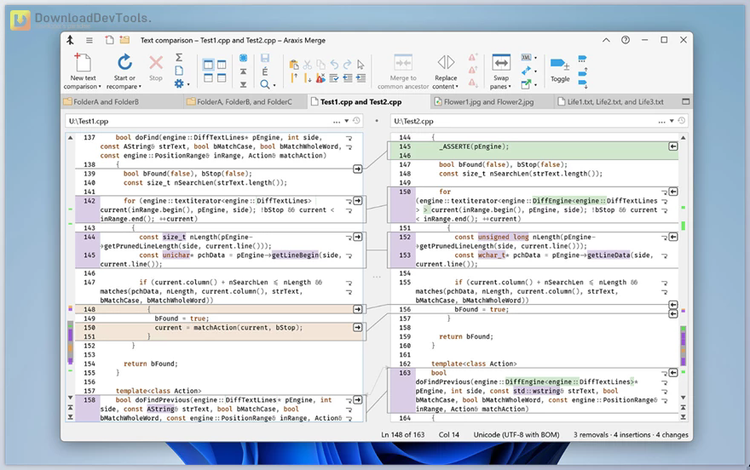Merge left line 148 change to the right
The width and height of the screenshot is (750, 470).
(357, 309)
